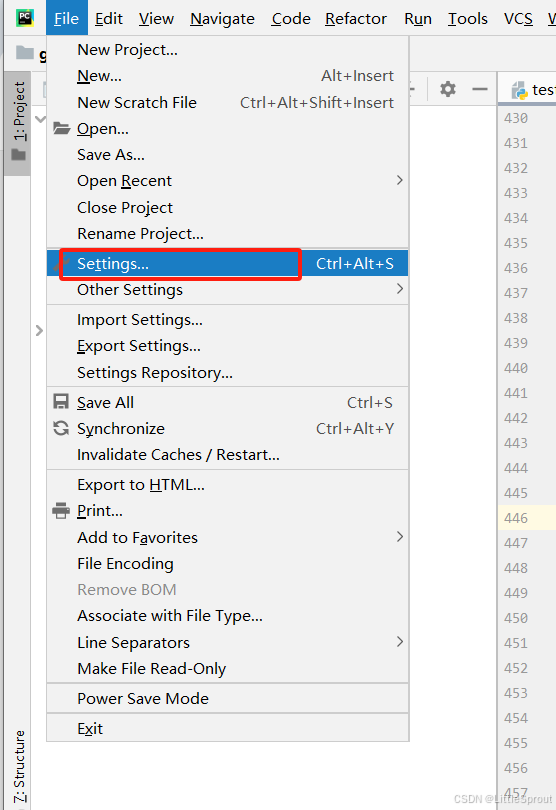This screenshot has height=810, width=556.
Task: Select Print... menu item
Action: coord(227,510)
